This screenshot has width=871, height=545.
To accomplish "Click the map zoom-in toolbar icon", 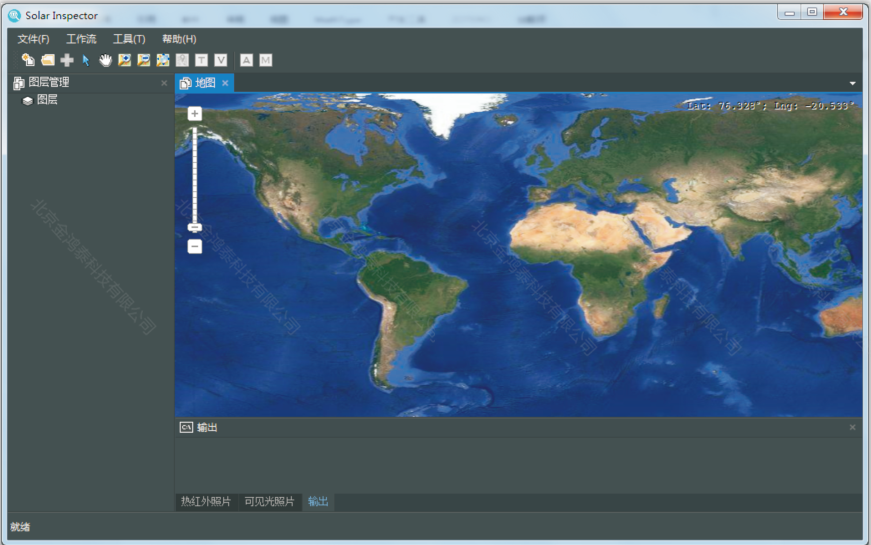I will [125, 61].
